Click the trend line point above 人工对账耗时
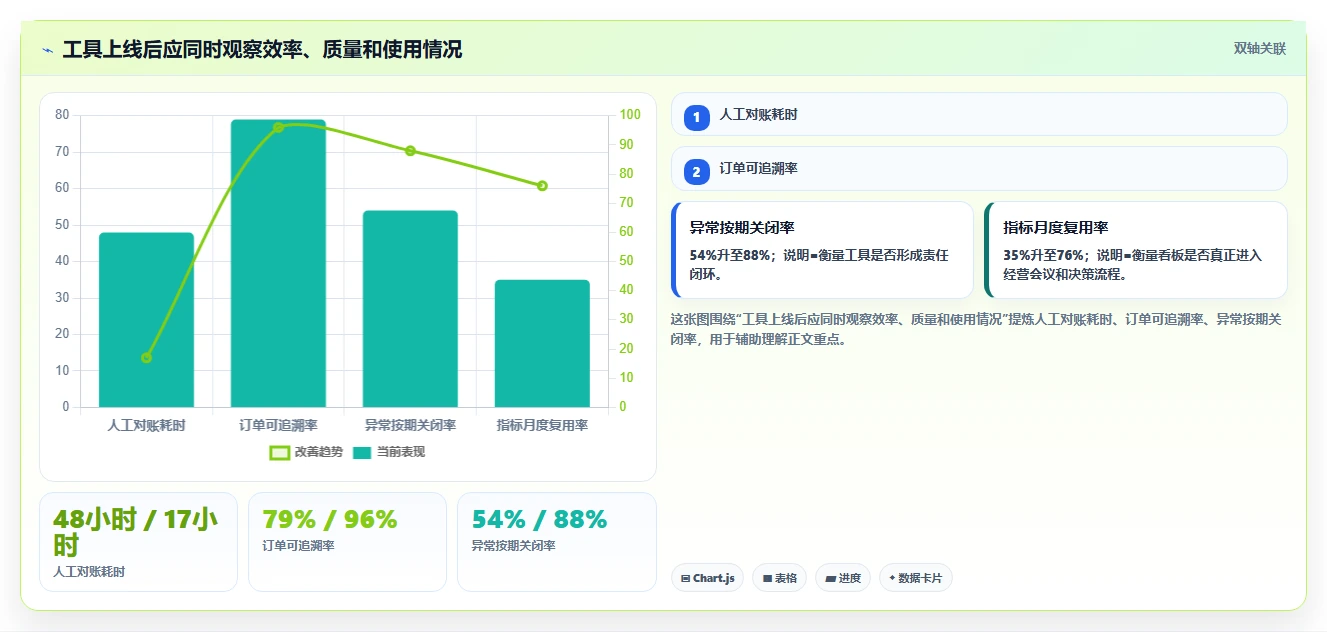Image resolution: width=1327 pixels, height=632 pixels. 146,357
